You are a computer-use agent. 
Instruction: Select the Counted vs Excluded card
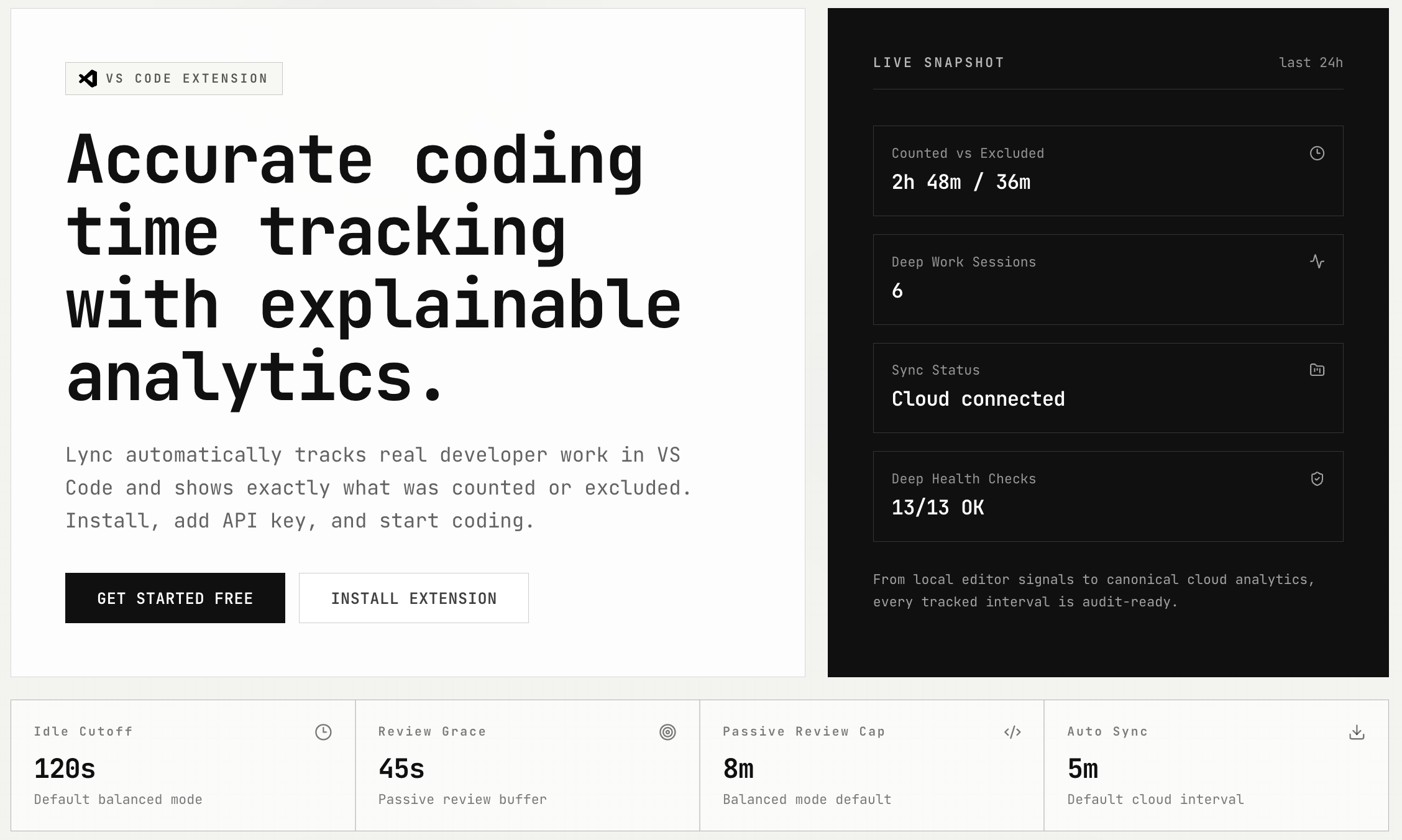1107,171
